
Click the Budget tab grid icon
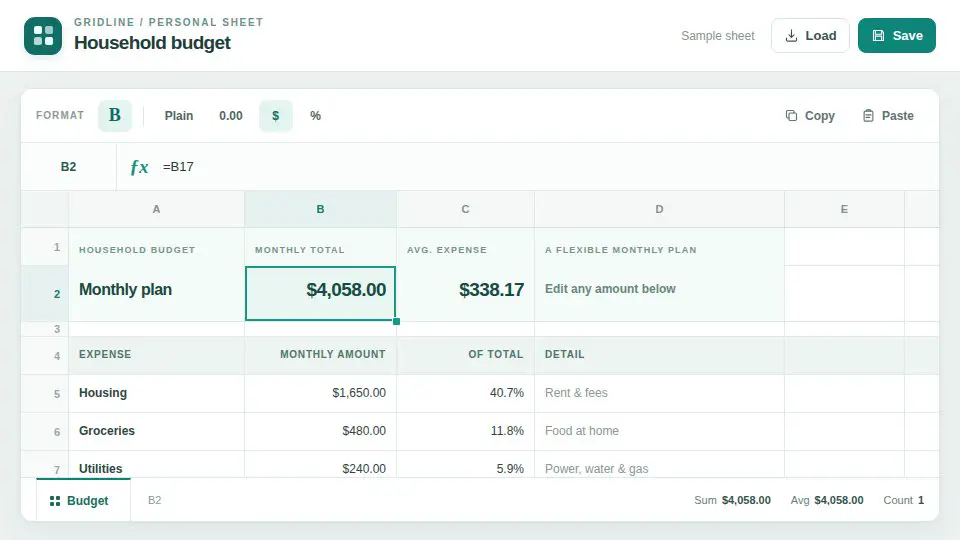click(x=54, y=501)
